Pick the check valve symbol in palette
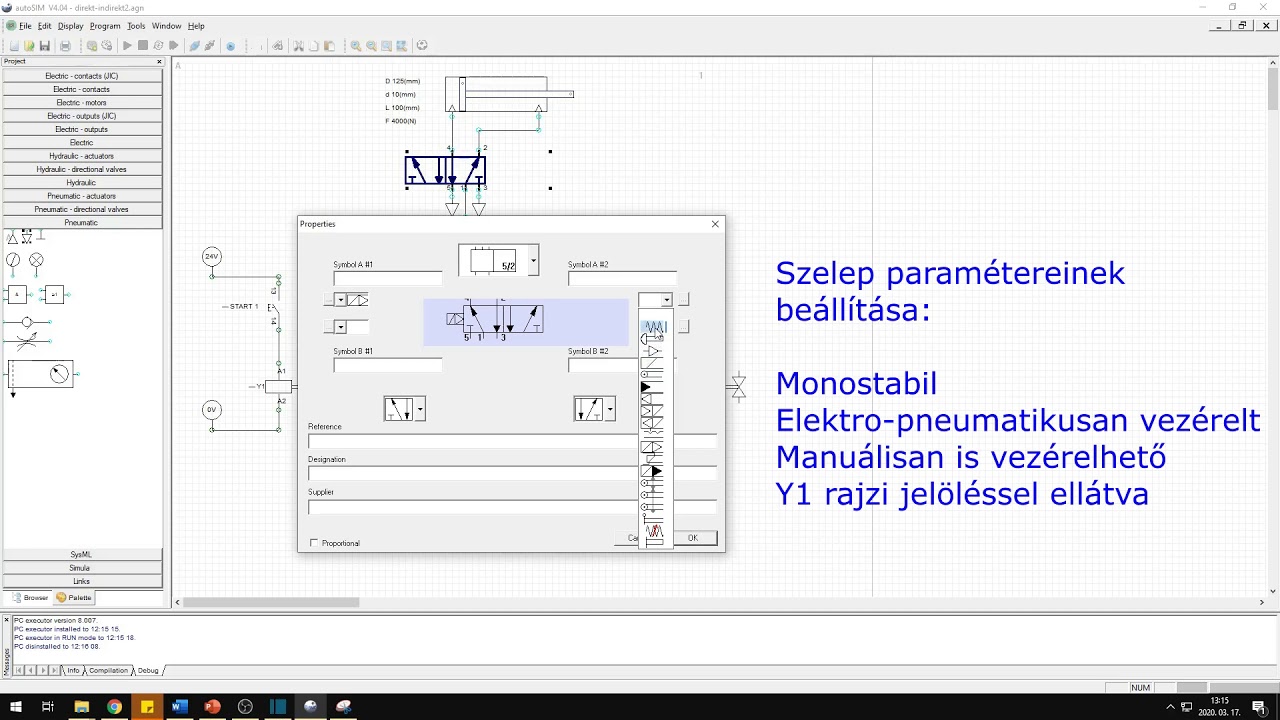 coord(27,322)
